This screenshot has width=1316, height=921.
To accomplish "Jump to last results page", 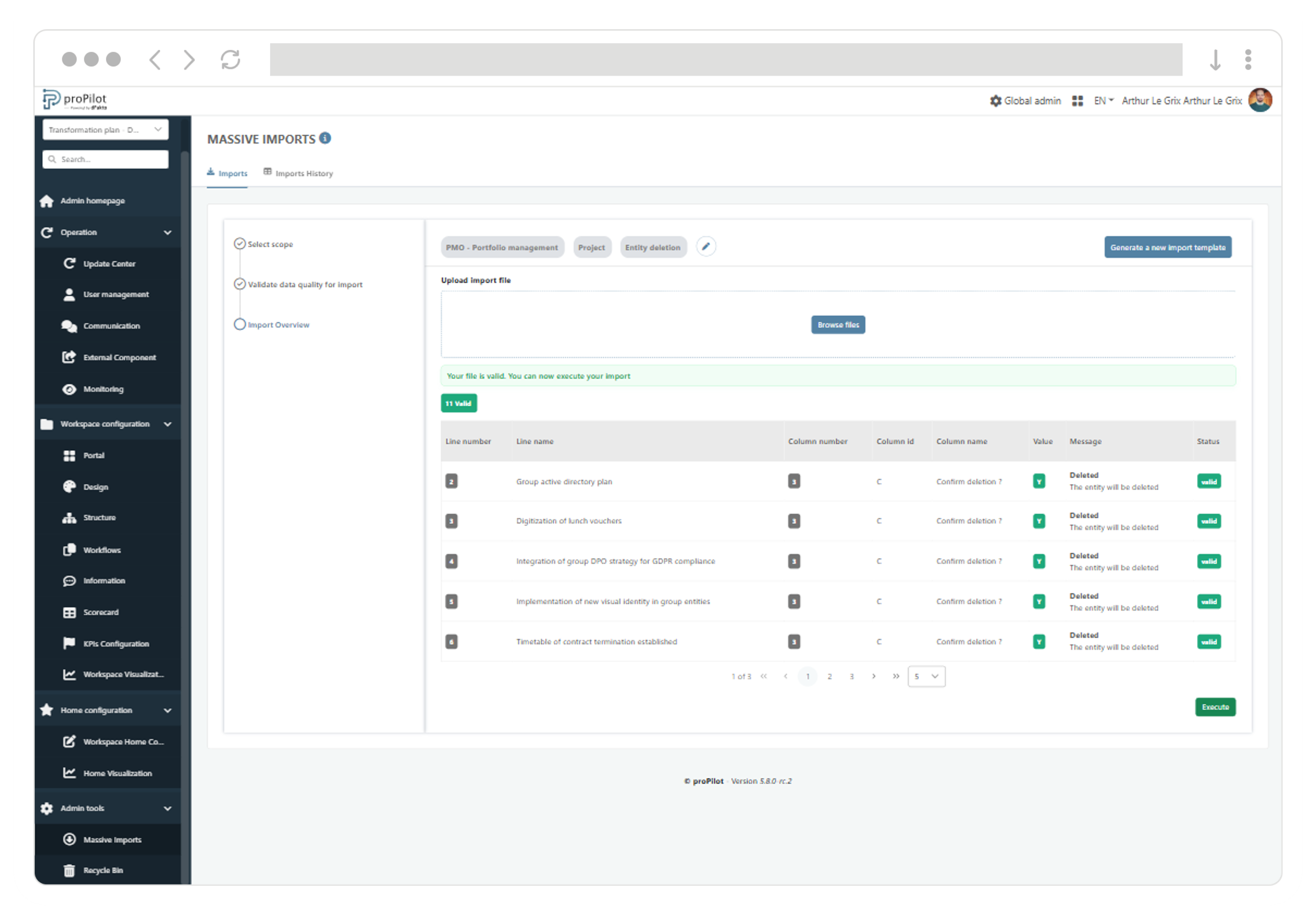I will [896, 676].
